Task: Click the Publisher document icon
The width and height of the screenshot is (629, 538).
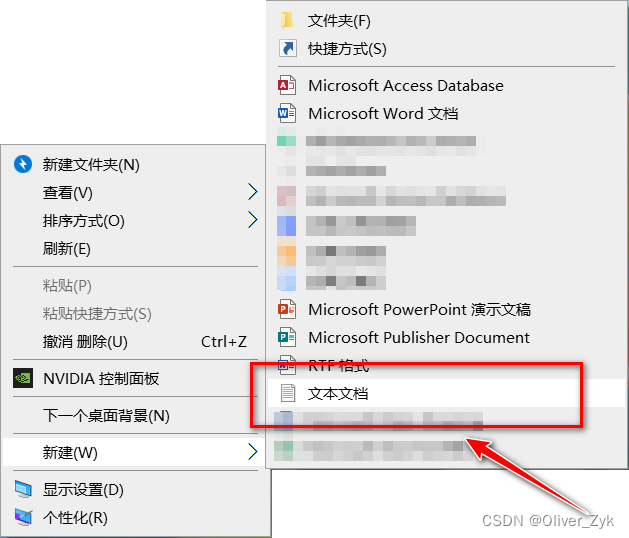Action: coord(287,337)
